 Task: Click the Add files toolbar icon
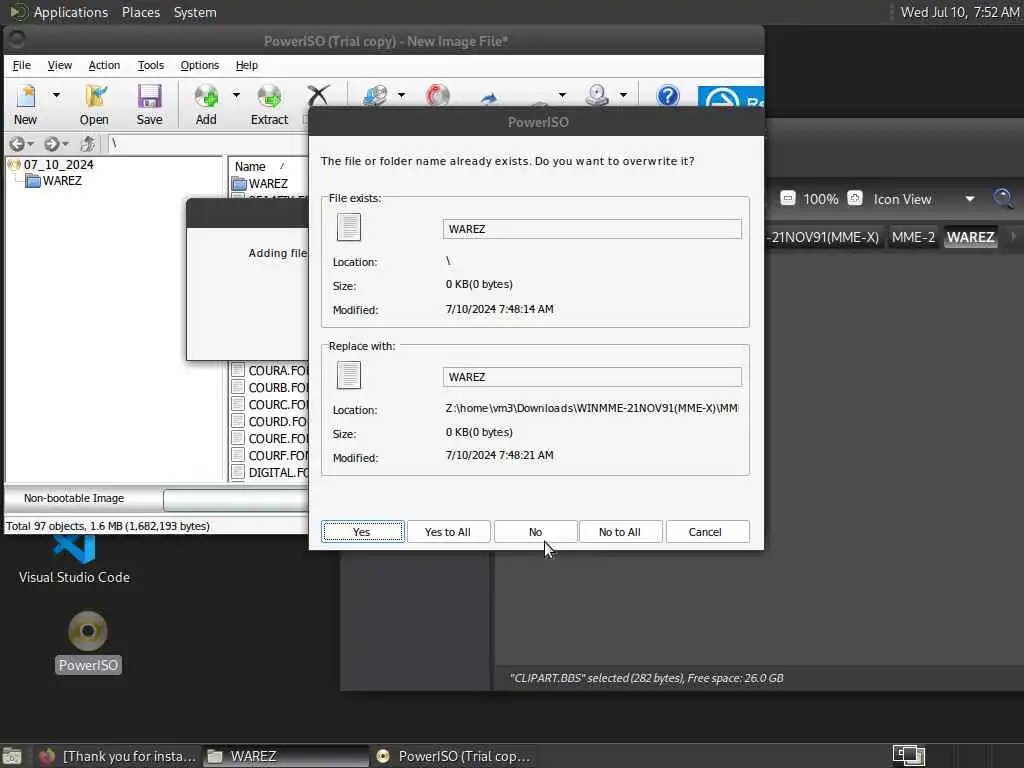(x=206, y=104)
